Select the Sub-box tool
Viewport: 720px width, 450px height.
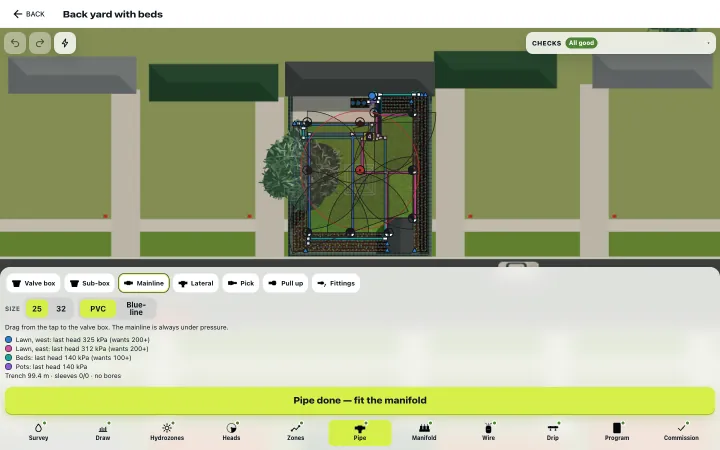point(90,283)
